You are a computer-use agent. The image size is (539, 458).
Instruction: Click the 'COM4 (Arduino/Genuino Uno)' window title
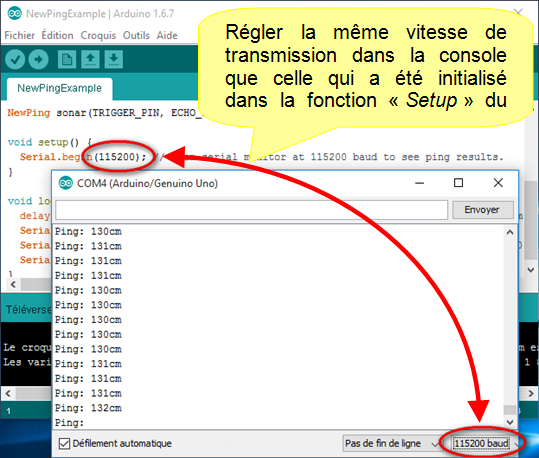pos(147,184)
